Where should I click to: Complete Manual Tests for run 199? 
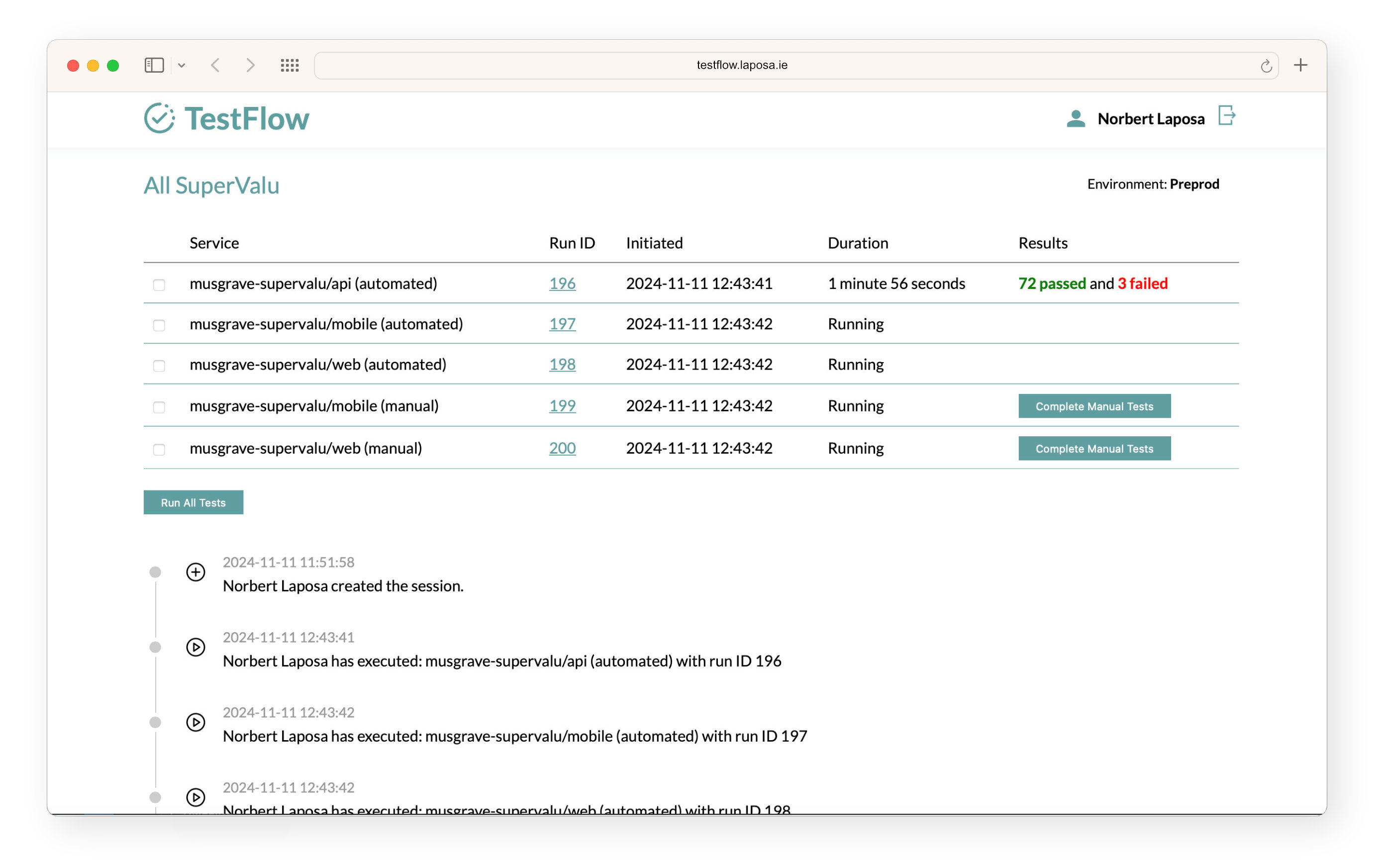pos(1094,406)
